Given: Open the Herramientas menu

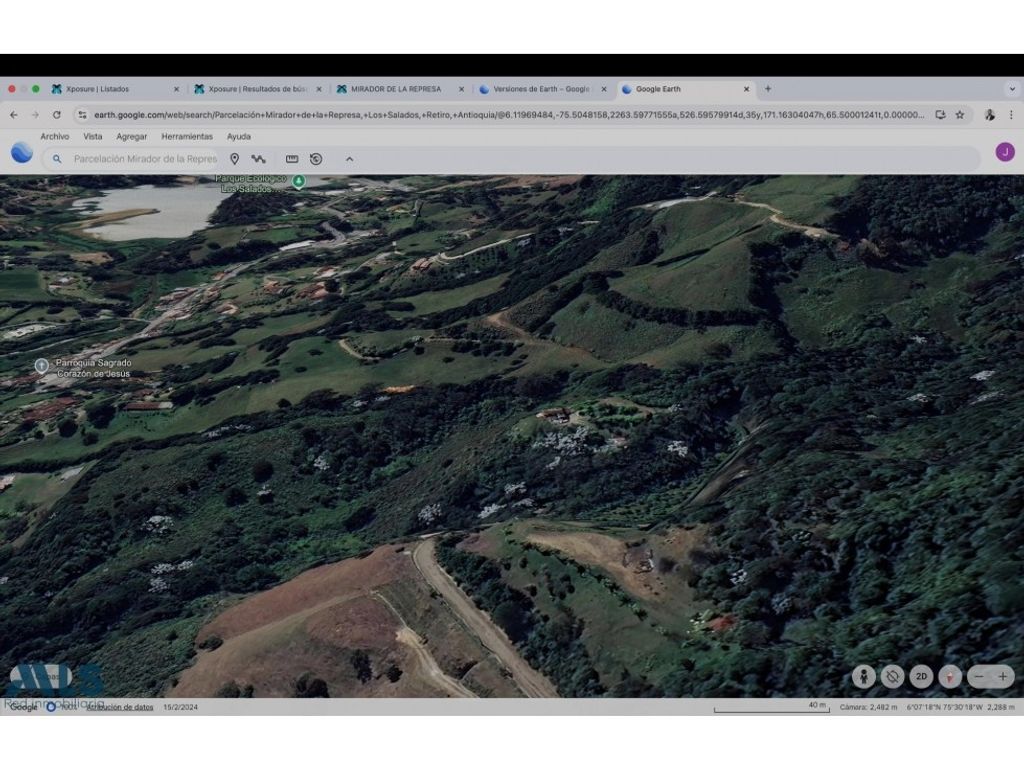Looking at the screenshot, I should (x=187, y=137).
